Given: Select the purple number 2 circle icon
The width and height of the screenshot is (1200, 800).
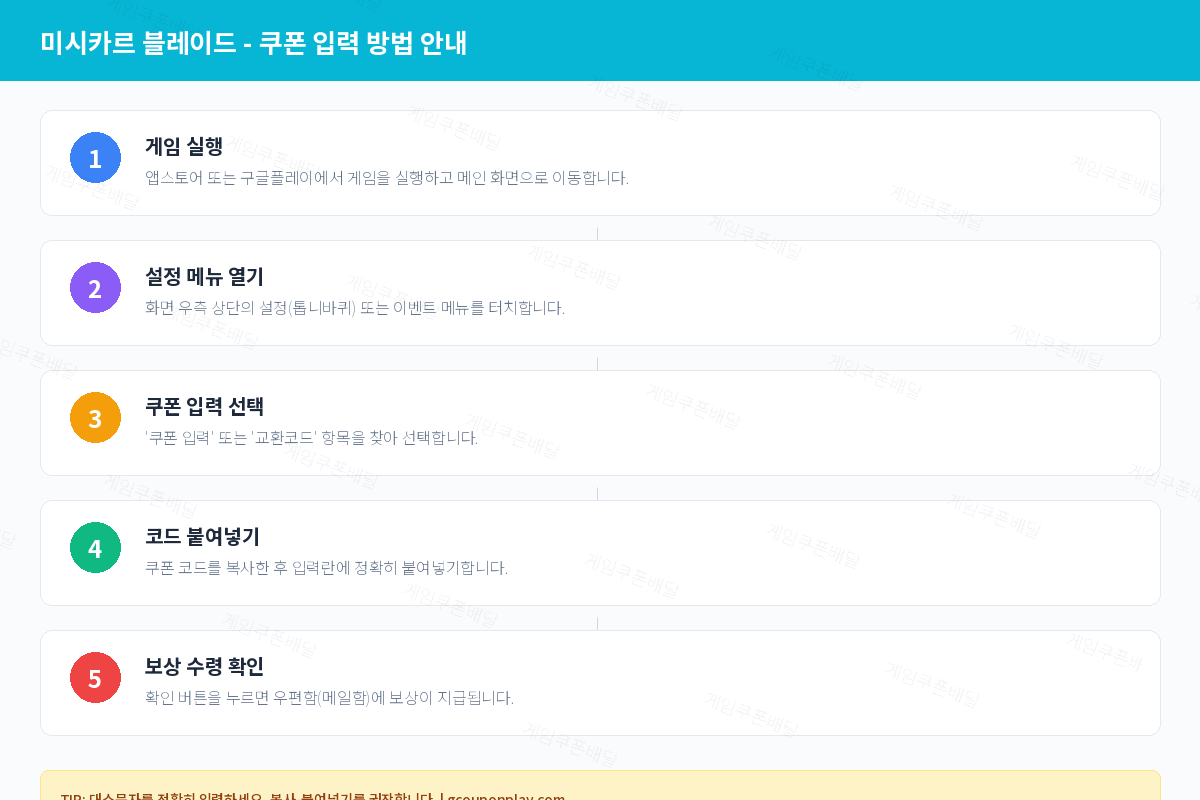Looking at the screenshot, I should coord(95,287).
